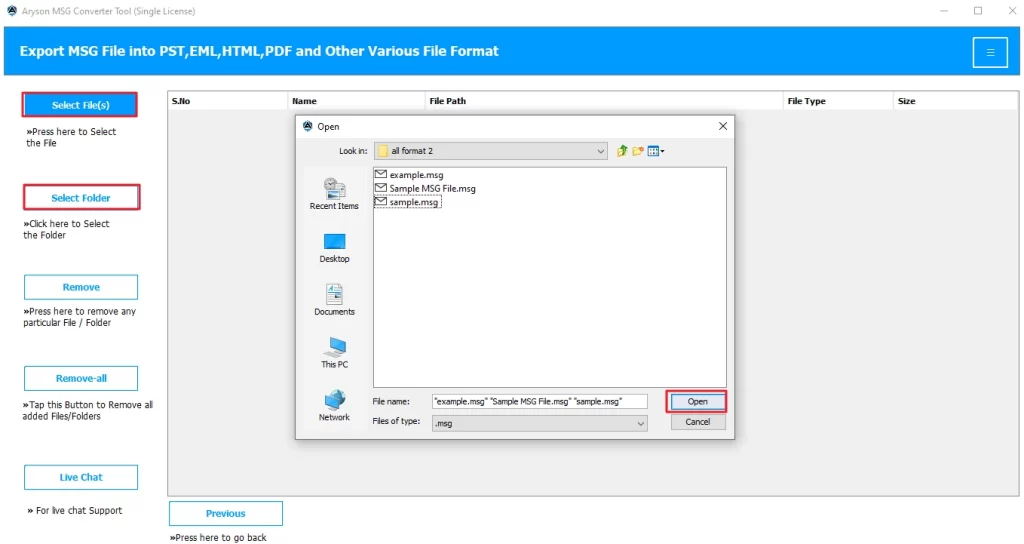
Task: Create a new folder via toolbar icon
Action: point(637,151)
